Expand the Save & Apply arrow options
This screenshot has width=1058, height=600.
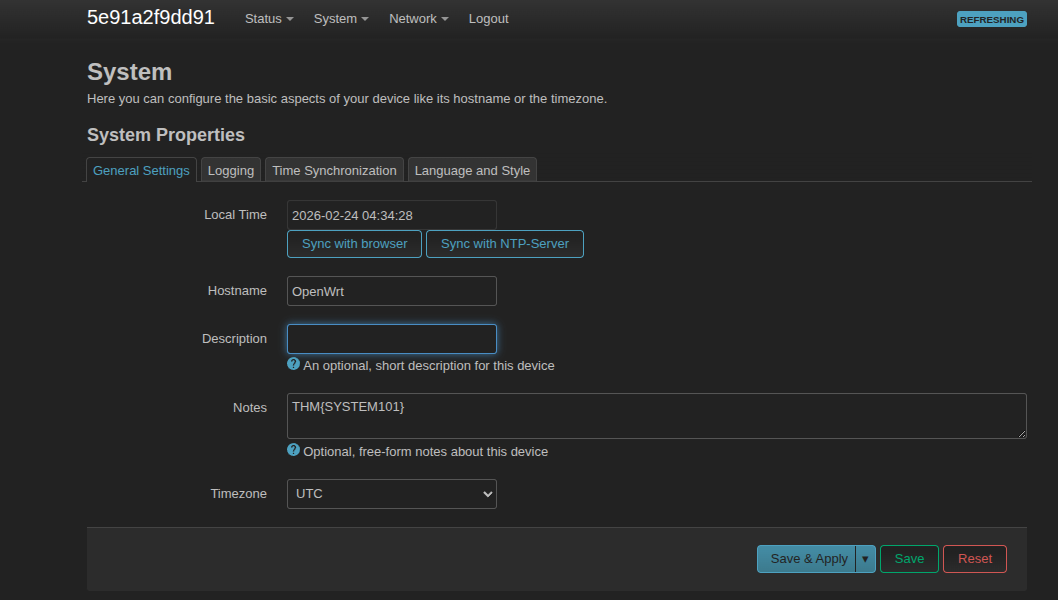point(866,559)
